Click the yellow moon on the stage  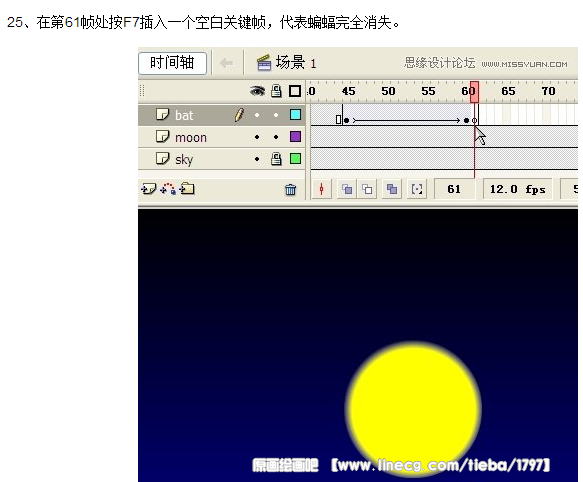[x=413, y=410]
